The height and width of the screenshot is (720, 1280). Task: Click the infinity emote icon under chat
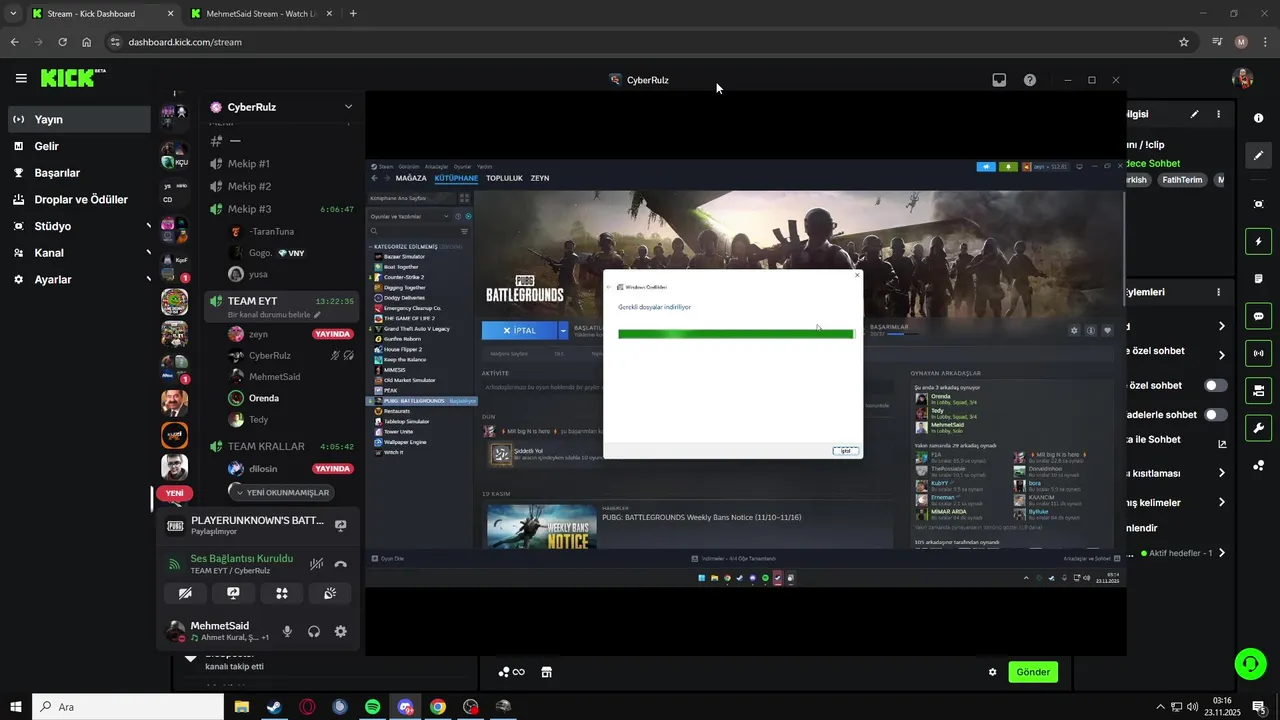tap(518, 672)
